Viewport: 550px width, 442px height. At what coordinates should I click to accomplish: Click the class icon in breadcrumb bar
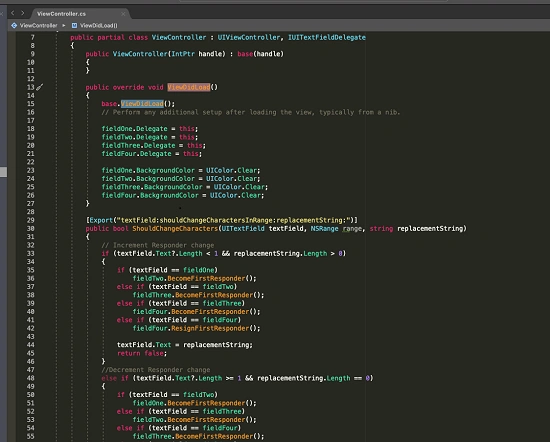[14, 26]
